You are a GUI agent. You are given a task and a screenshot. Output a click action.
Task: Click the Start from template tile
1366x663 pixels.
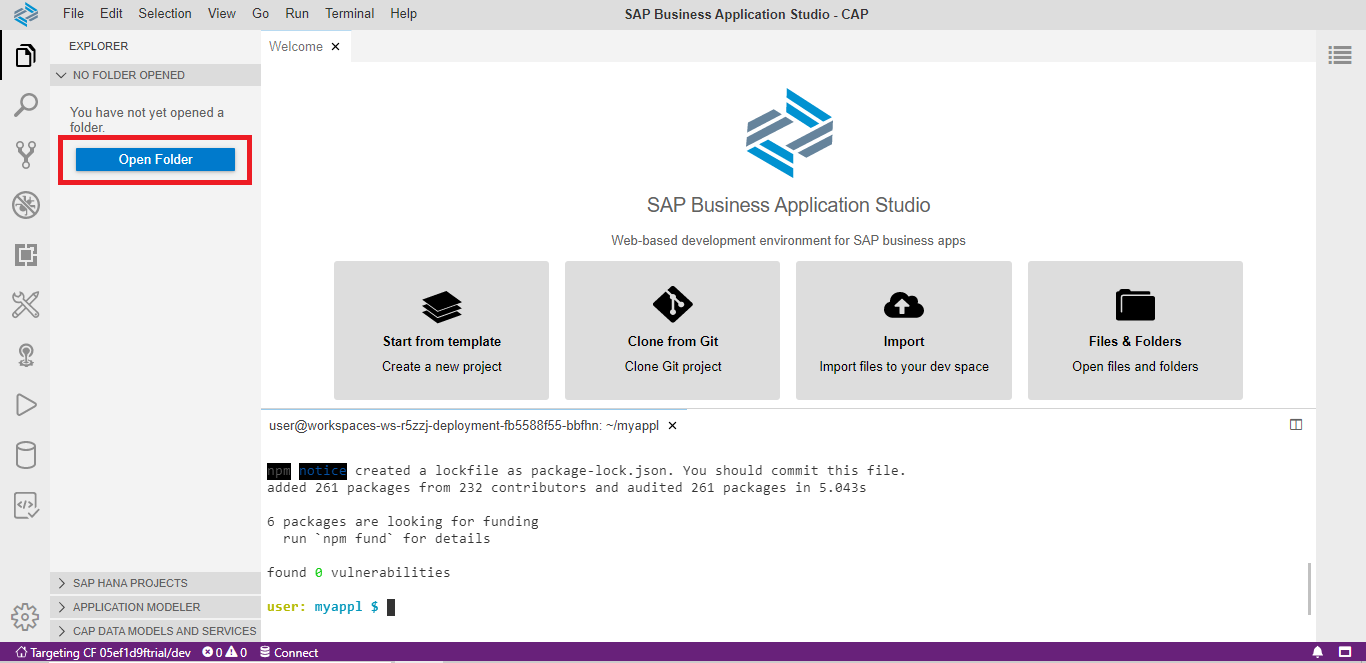(x=441, y=331)
